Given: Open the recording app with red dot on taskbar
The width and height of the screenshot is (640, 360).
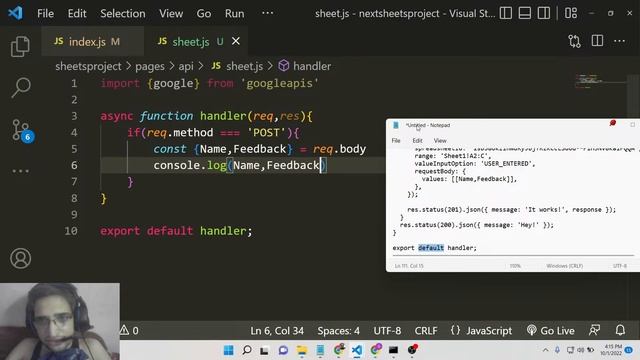Looking at the screenshot, I should click(412, 350).
